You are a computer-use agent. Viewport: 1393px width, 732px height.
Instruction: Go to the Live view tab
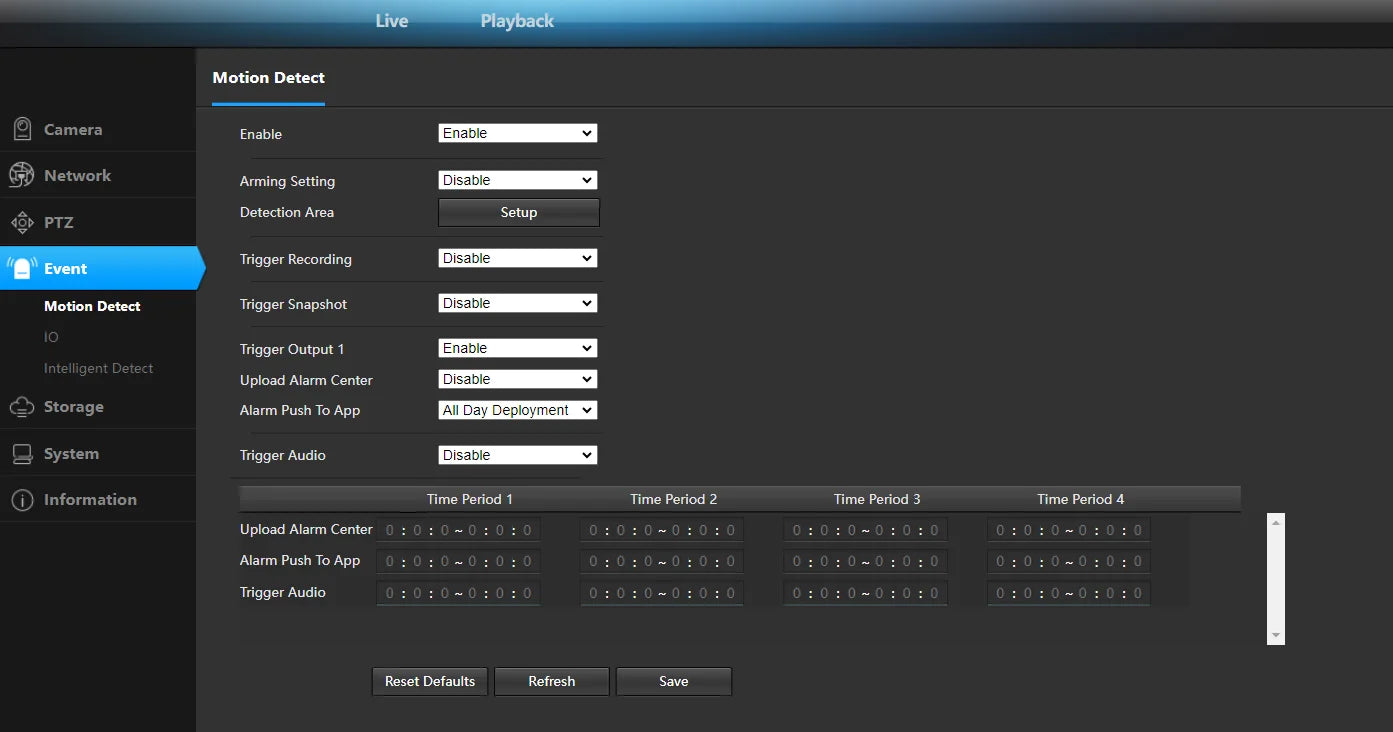pyautogui.click(x=391, y=20)
